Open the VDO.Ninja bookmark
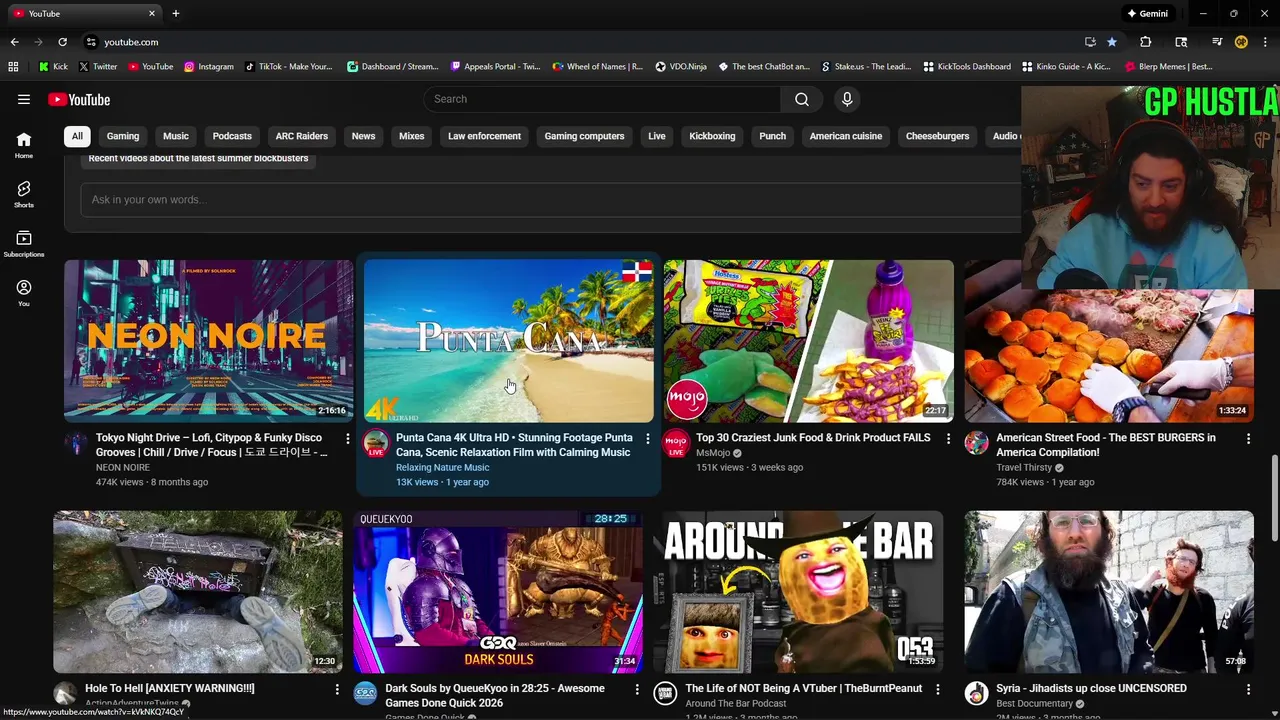Viewport: 1280px width, 720px height. tap(681, 67)
